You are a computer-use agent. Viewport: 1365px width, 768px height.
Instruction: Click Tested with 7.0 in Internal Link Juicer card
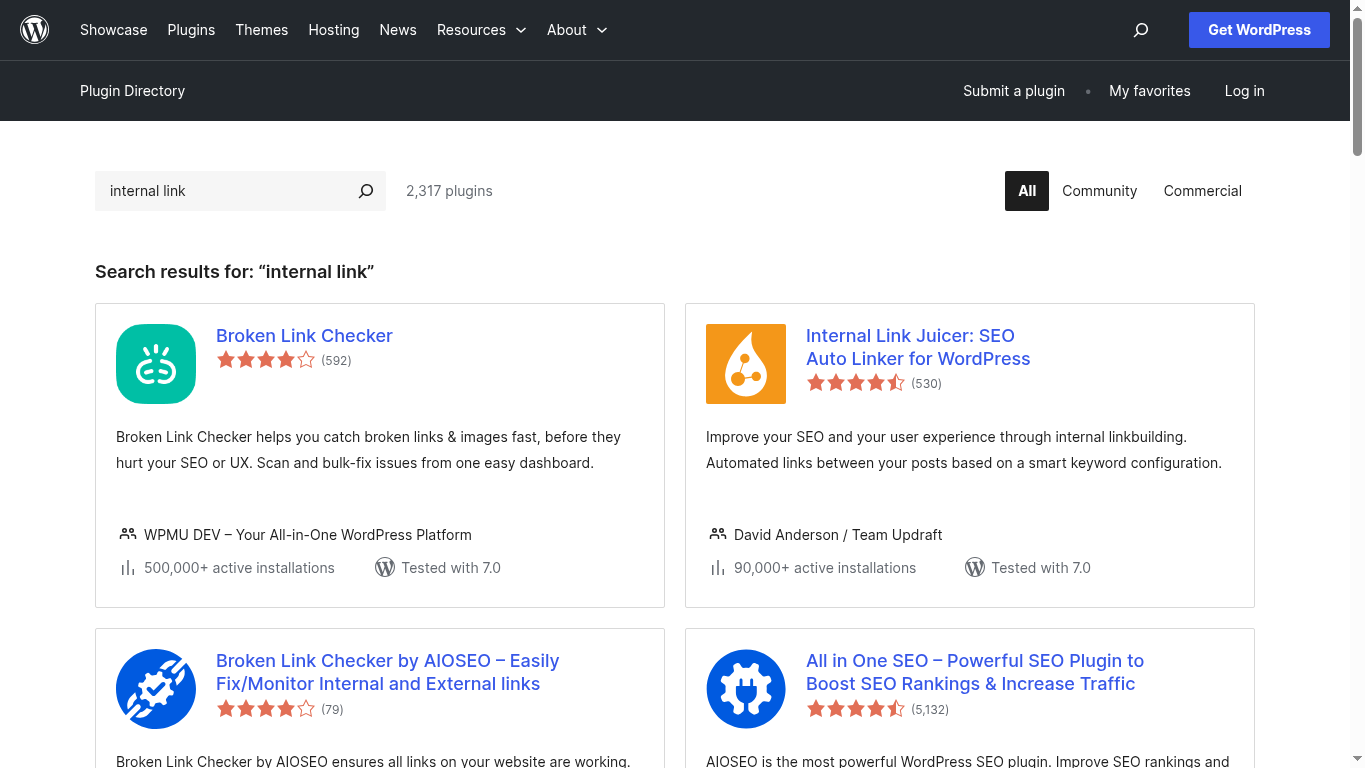click(1041, 568)
